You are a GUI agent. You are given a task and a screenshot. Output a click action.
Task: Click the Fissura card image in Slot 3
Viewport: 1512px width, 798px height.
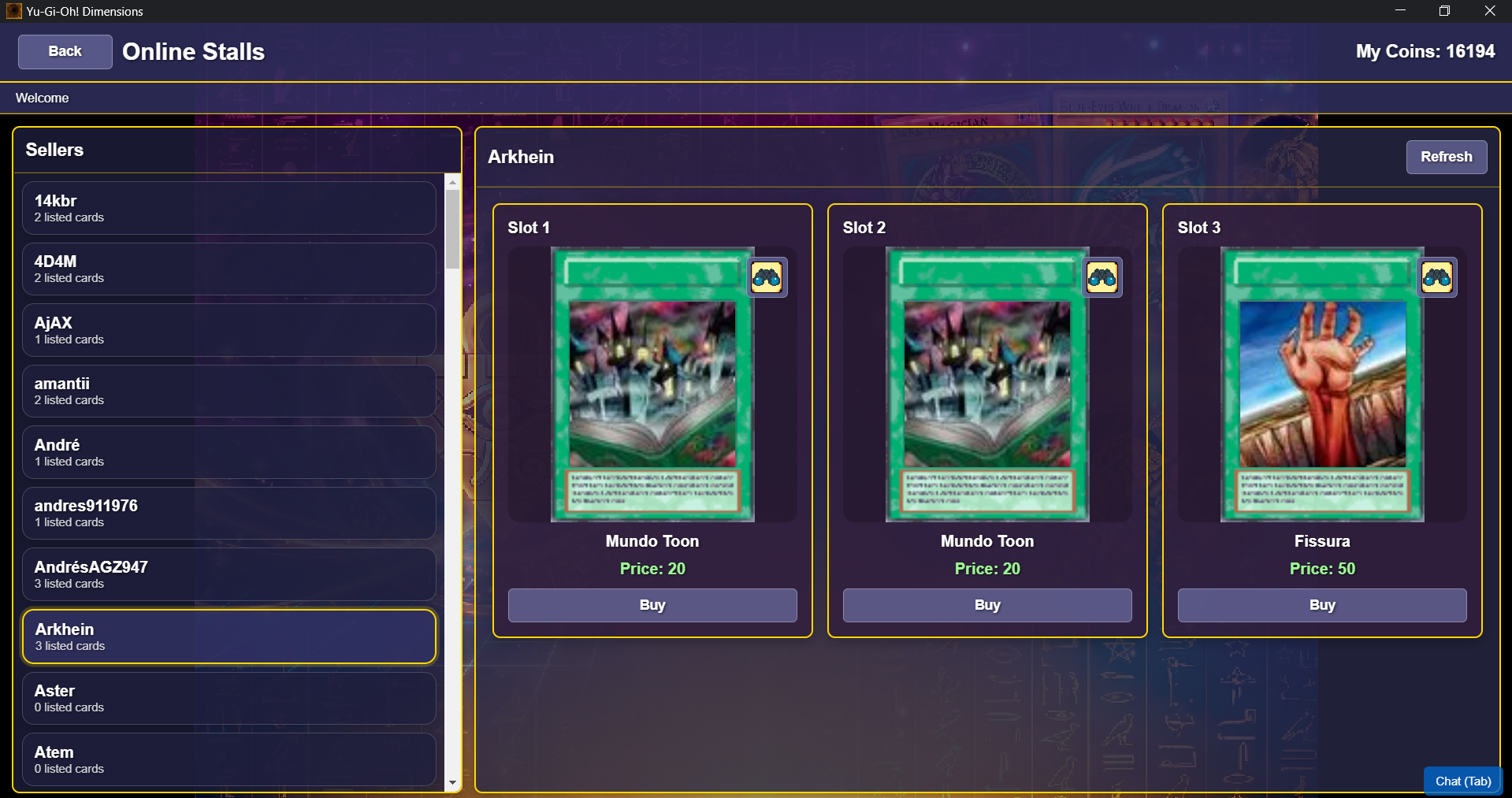pos(1322,384)
